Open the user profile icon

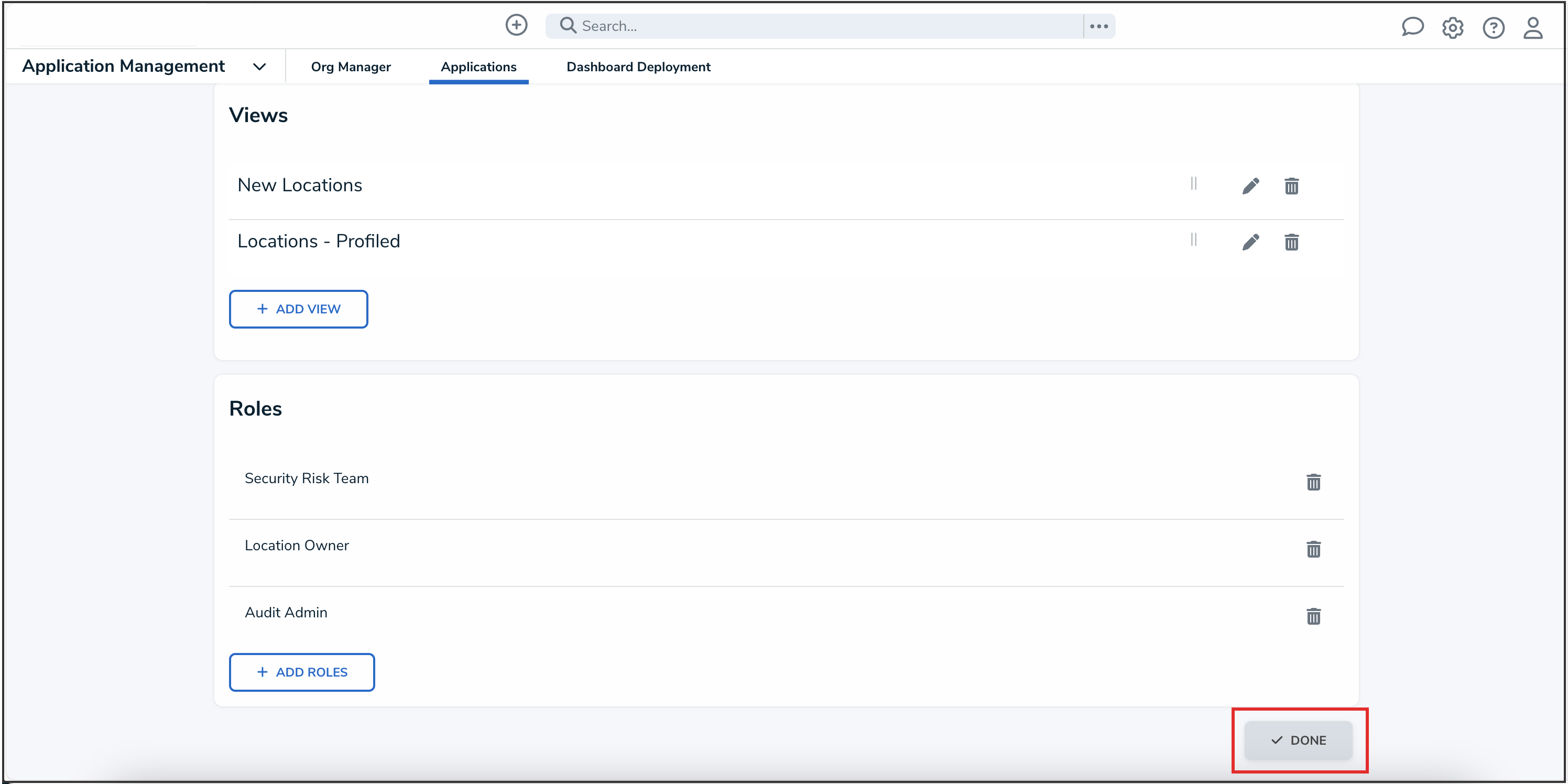point(1533,27)
